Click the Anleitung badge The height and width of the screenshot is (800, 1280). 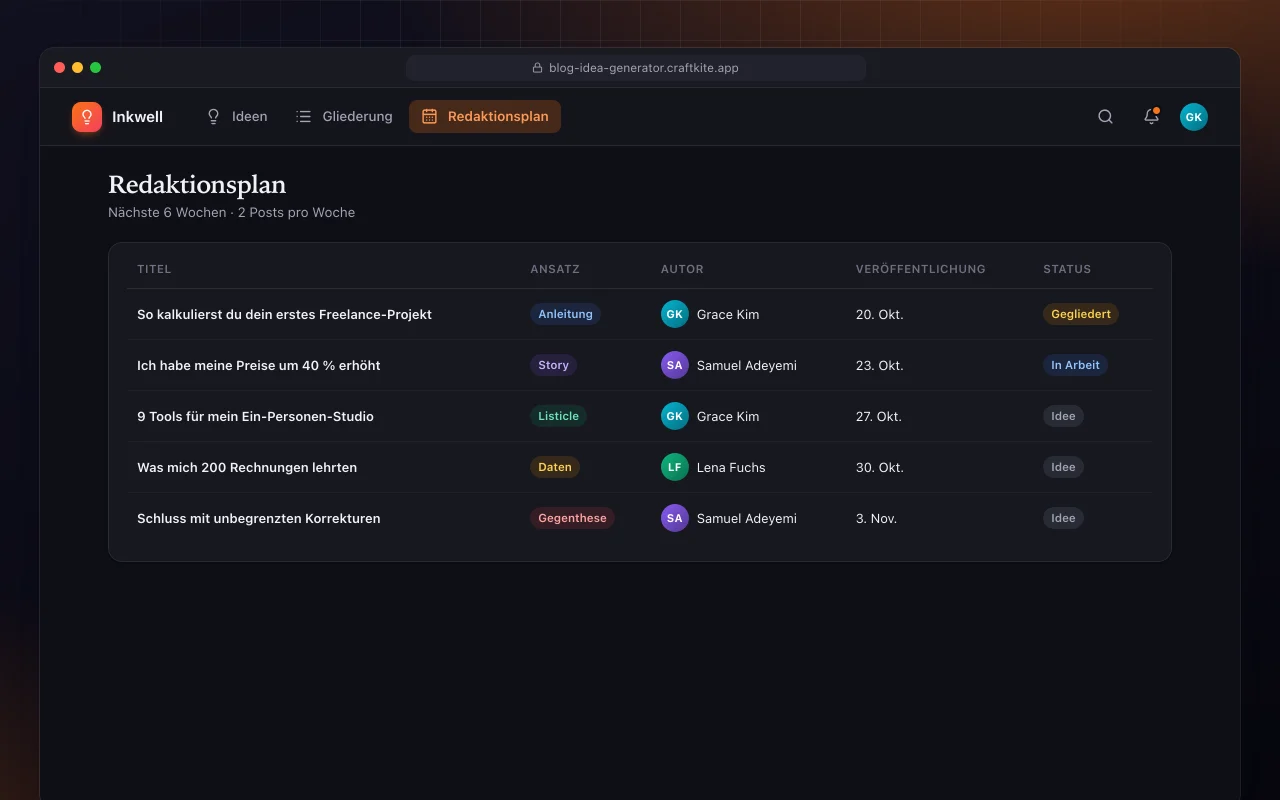pos(565,314)
